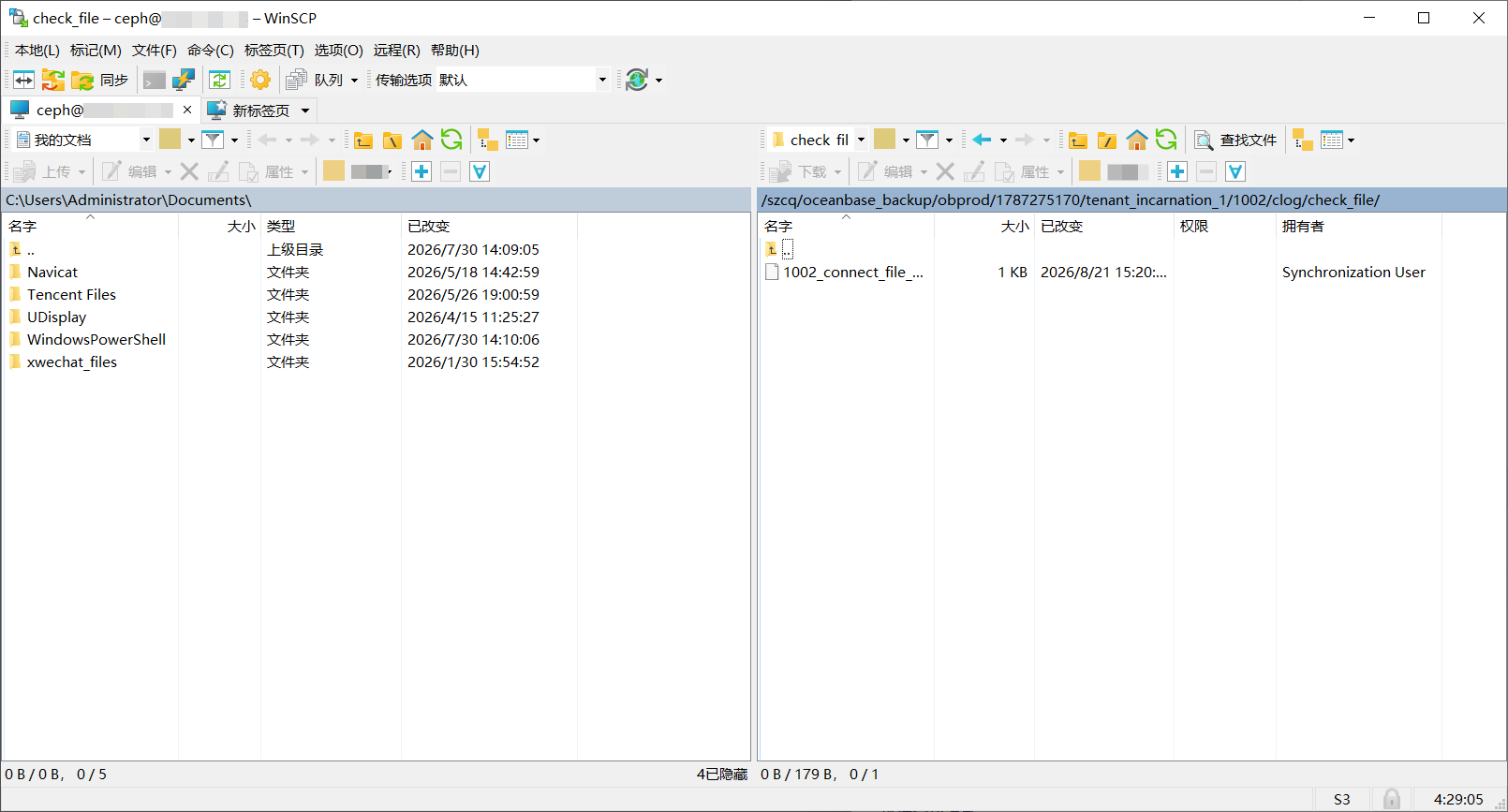Screen dimensions: 1508x812
Task: Sort local files by 已改变 column
Action: (489, 227)
